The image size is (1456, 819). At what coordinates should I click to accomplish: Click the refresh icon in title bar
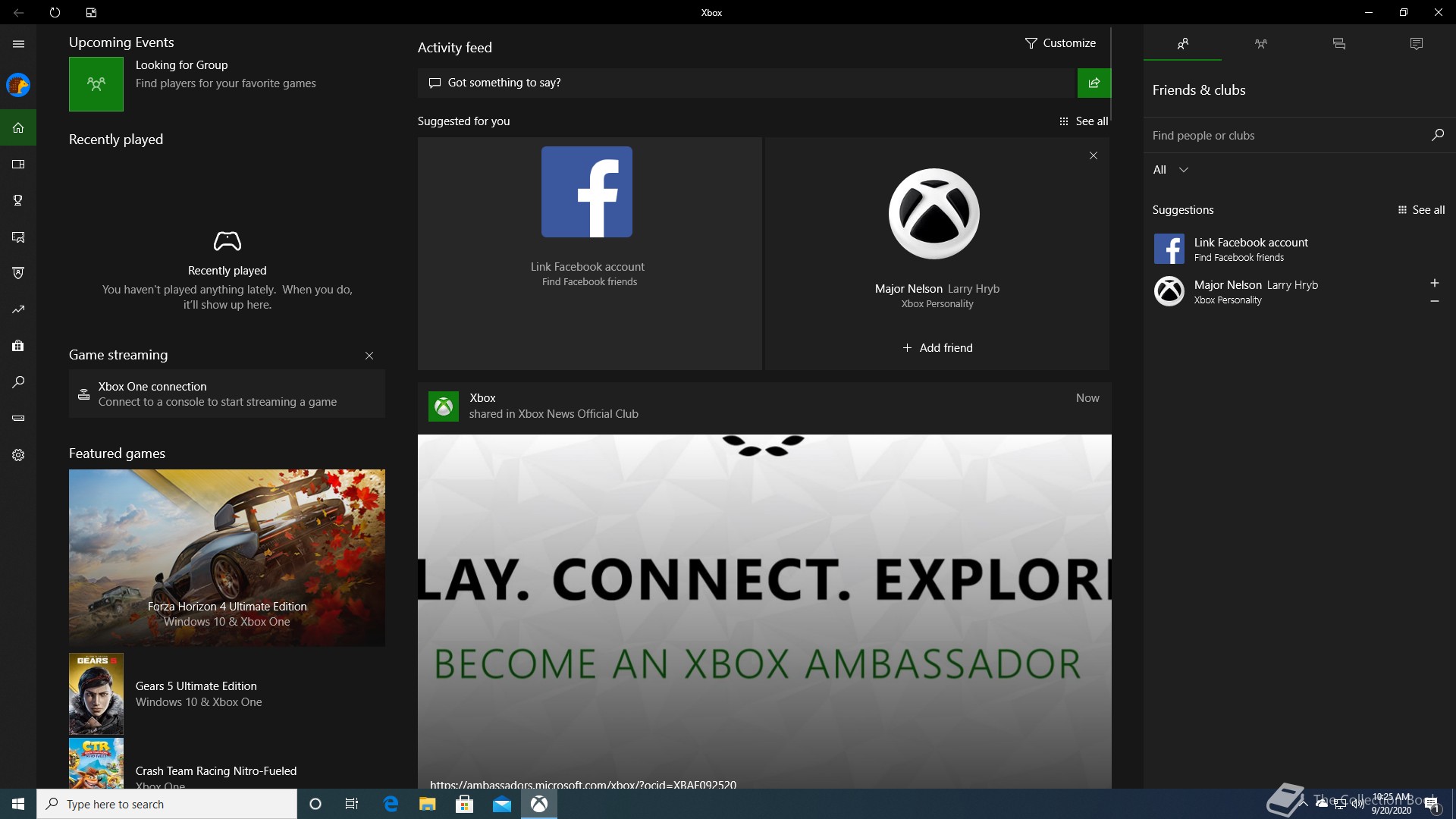click(55, 12)
